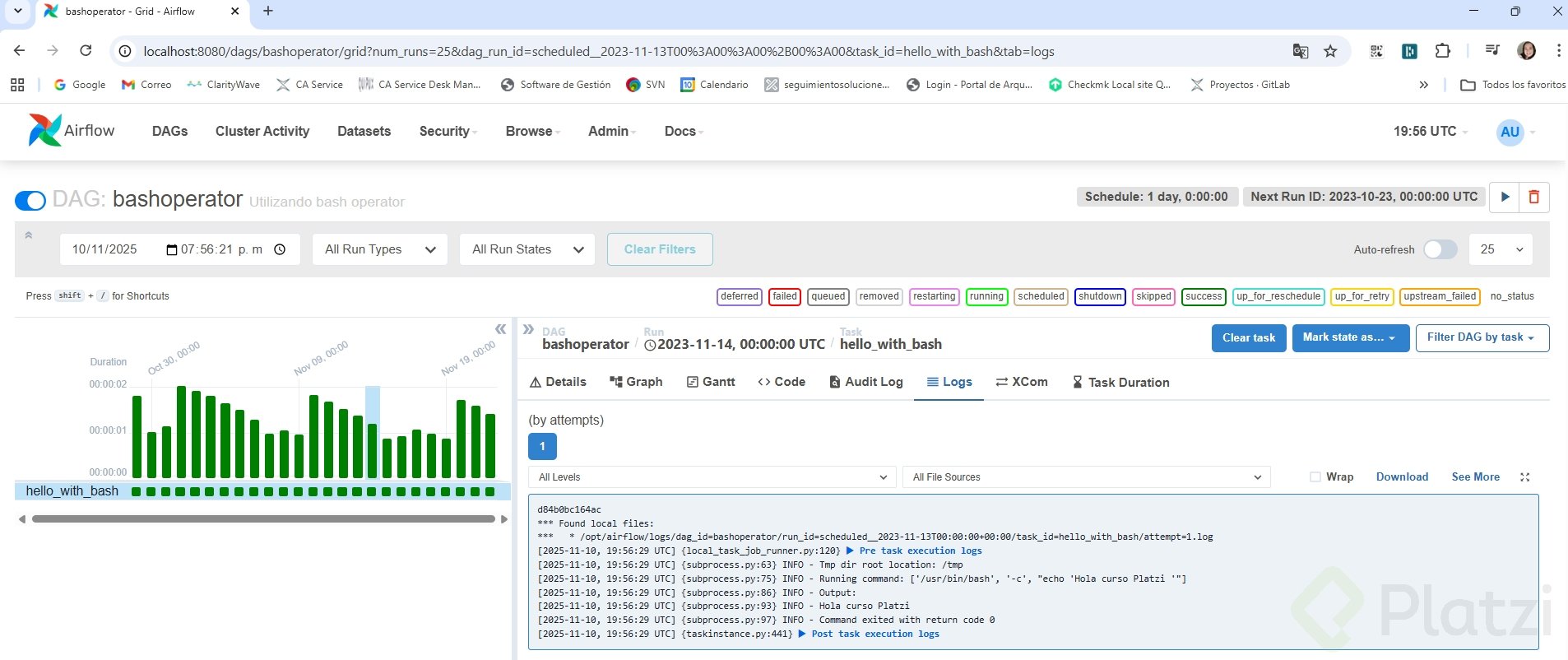
Task: Enable the Auto-refresh toggle
Action: (x=1440, y=249)
